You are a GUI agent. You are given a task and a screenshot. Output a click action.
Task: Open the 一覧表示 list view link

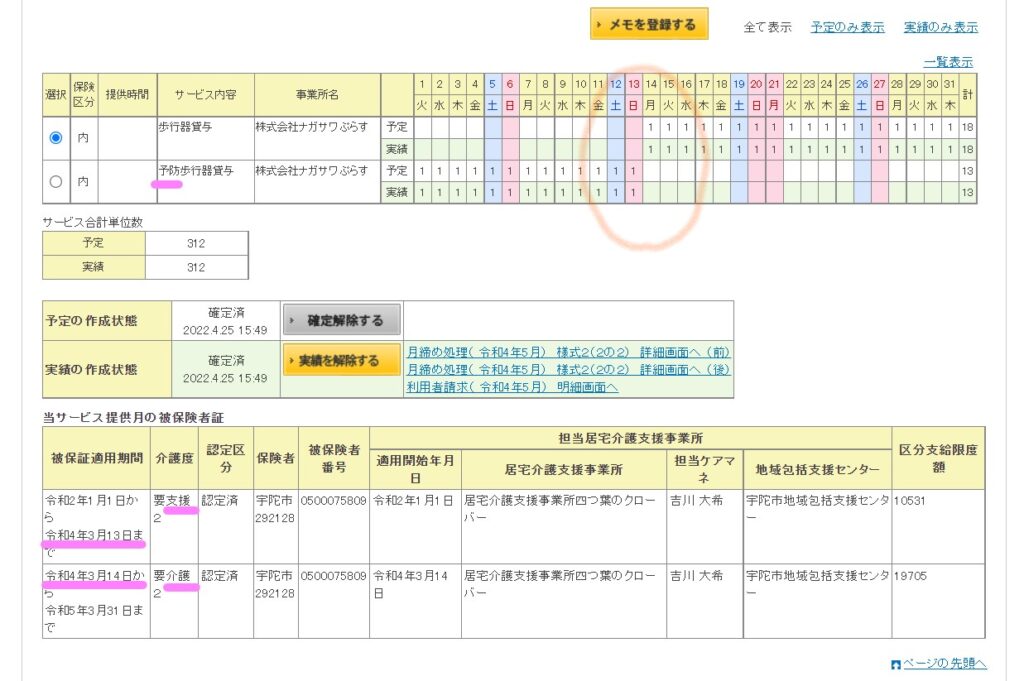click(950, 62)
